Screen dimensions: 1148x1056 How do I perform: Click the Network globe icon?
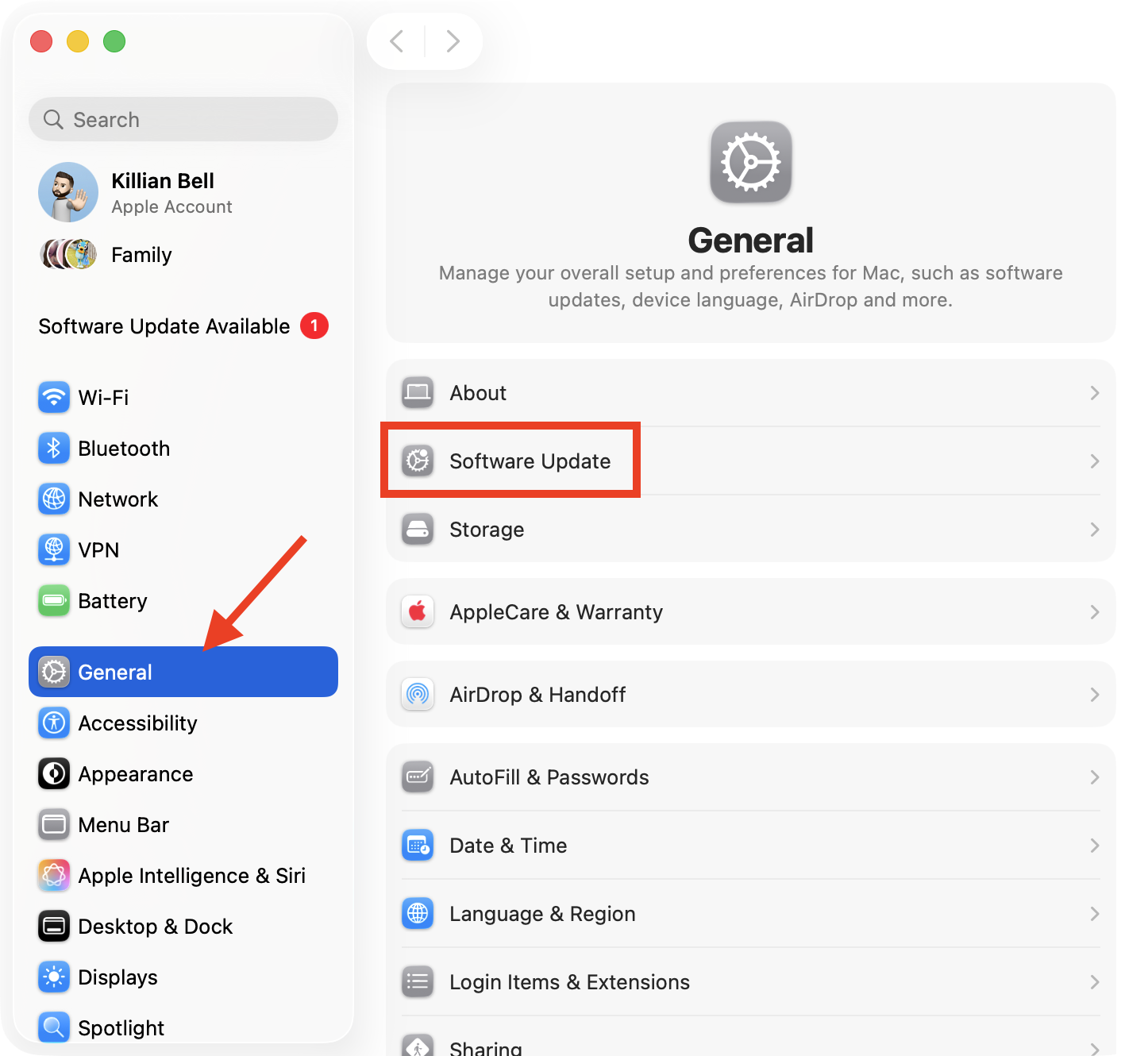pos(53,499)
